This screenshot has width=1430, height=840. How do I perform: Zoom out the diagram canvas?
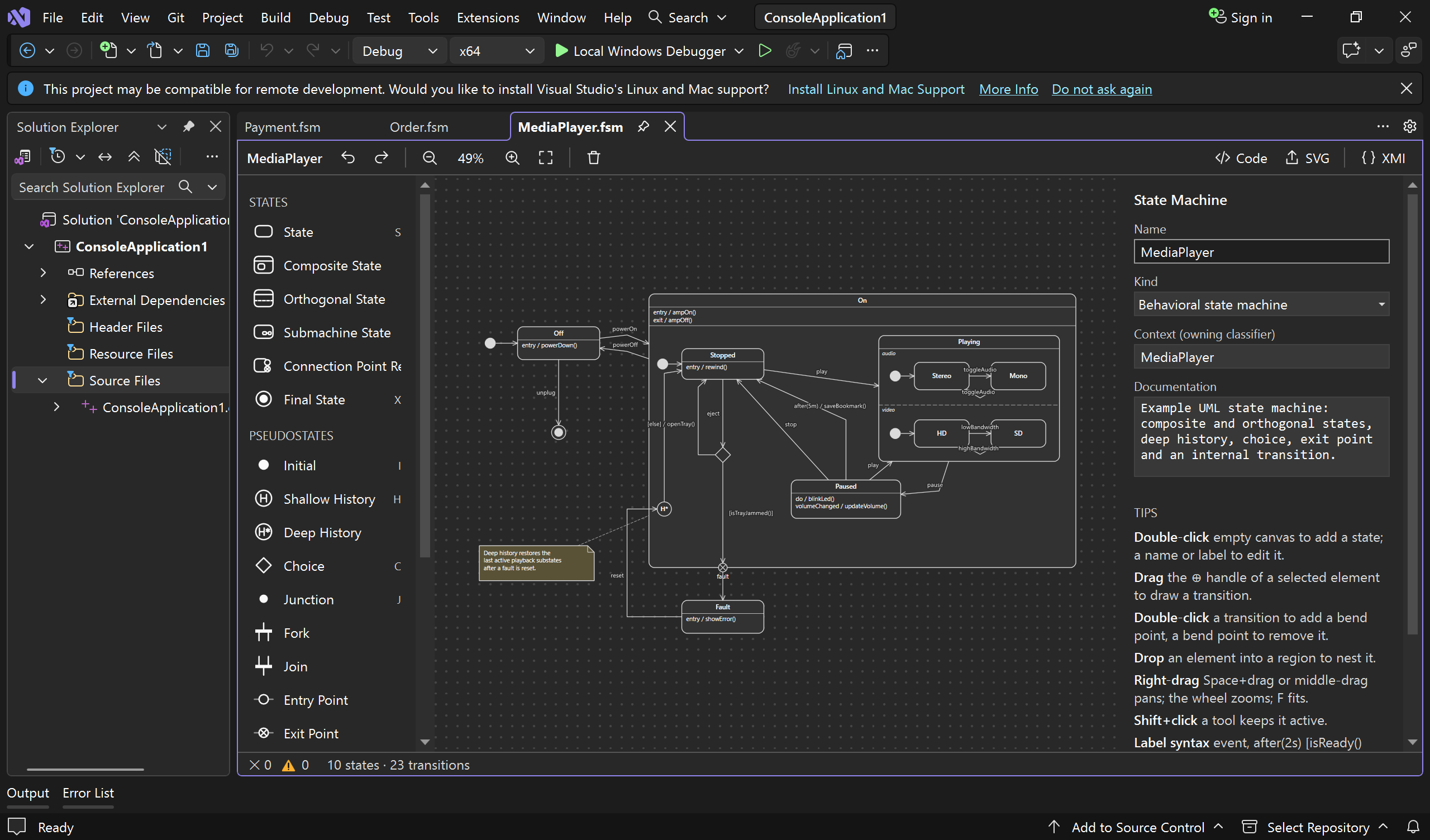pos(430,158)
